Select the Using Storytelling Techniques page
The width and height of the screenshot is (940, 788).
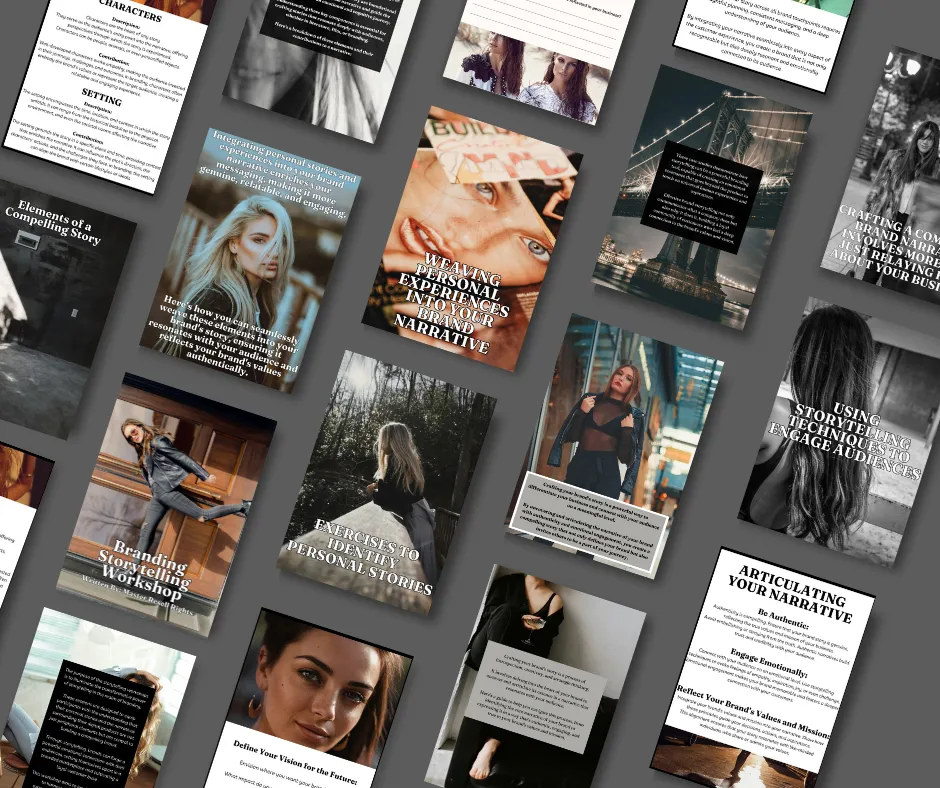tap(839, 432)
